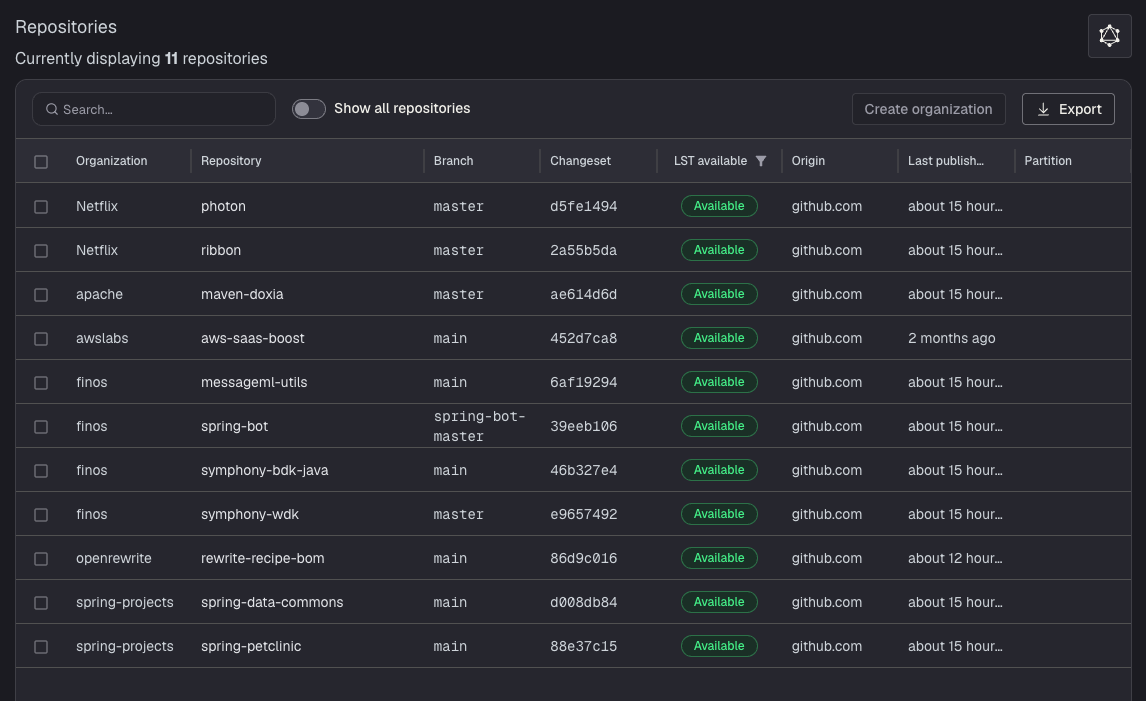Click the Available badge for spring-petclinic
Image resolution: width=1146 pixels, height=701 pixels.
pyautogui.click(x=719, y=646)
